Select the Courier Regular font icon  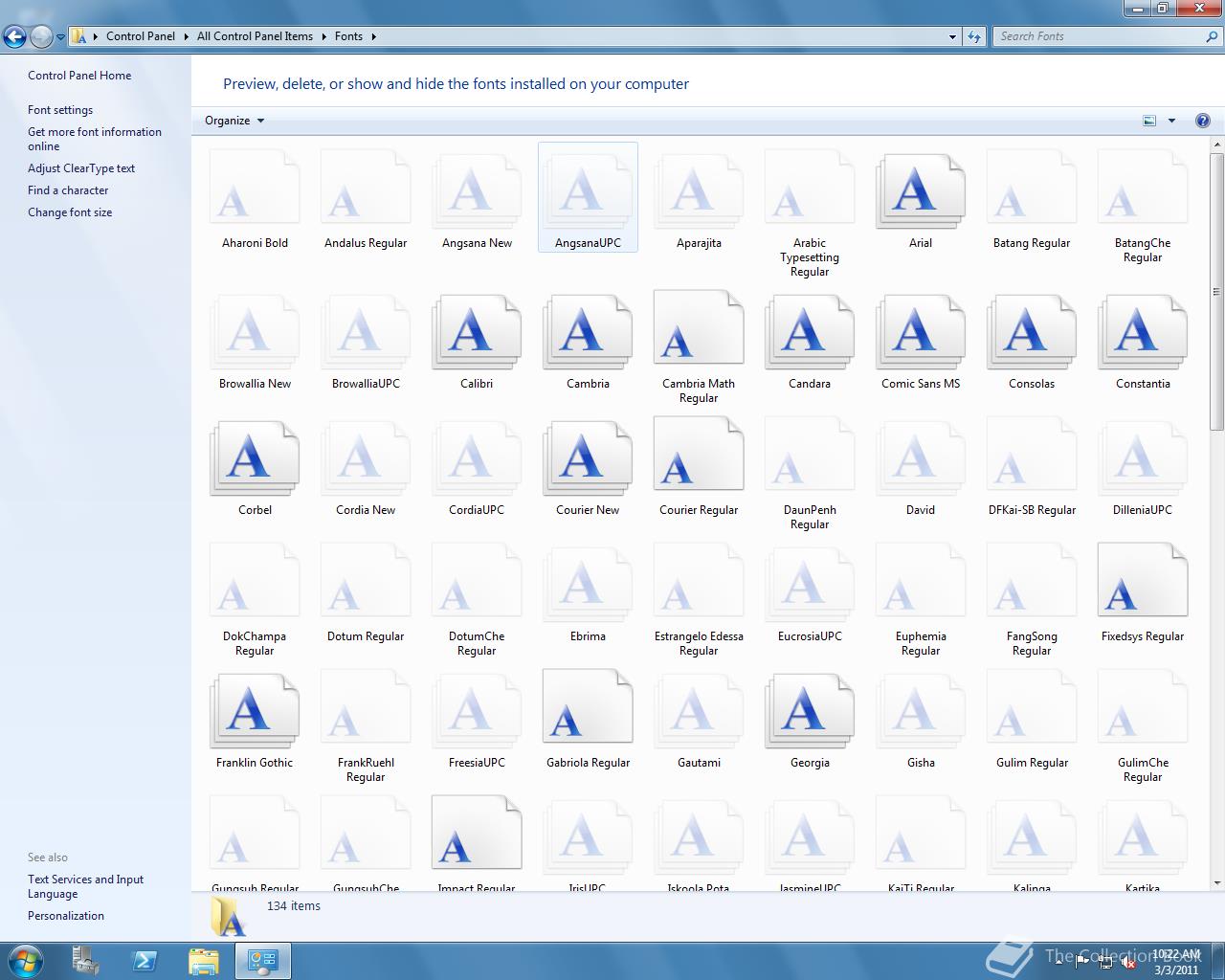pos(698,455)
